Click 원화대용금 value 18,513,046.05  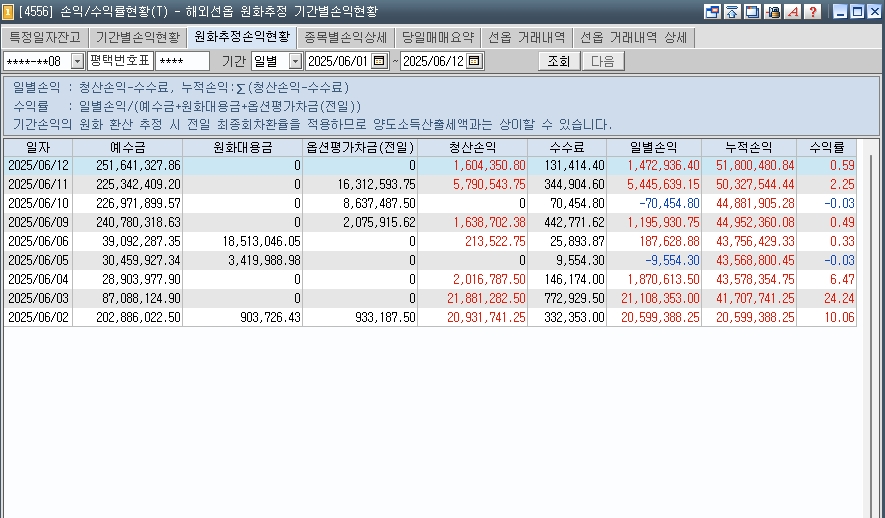tap(261, 242)
